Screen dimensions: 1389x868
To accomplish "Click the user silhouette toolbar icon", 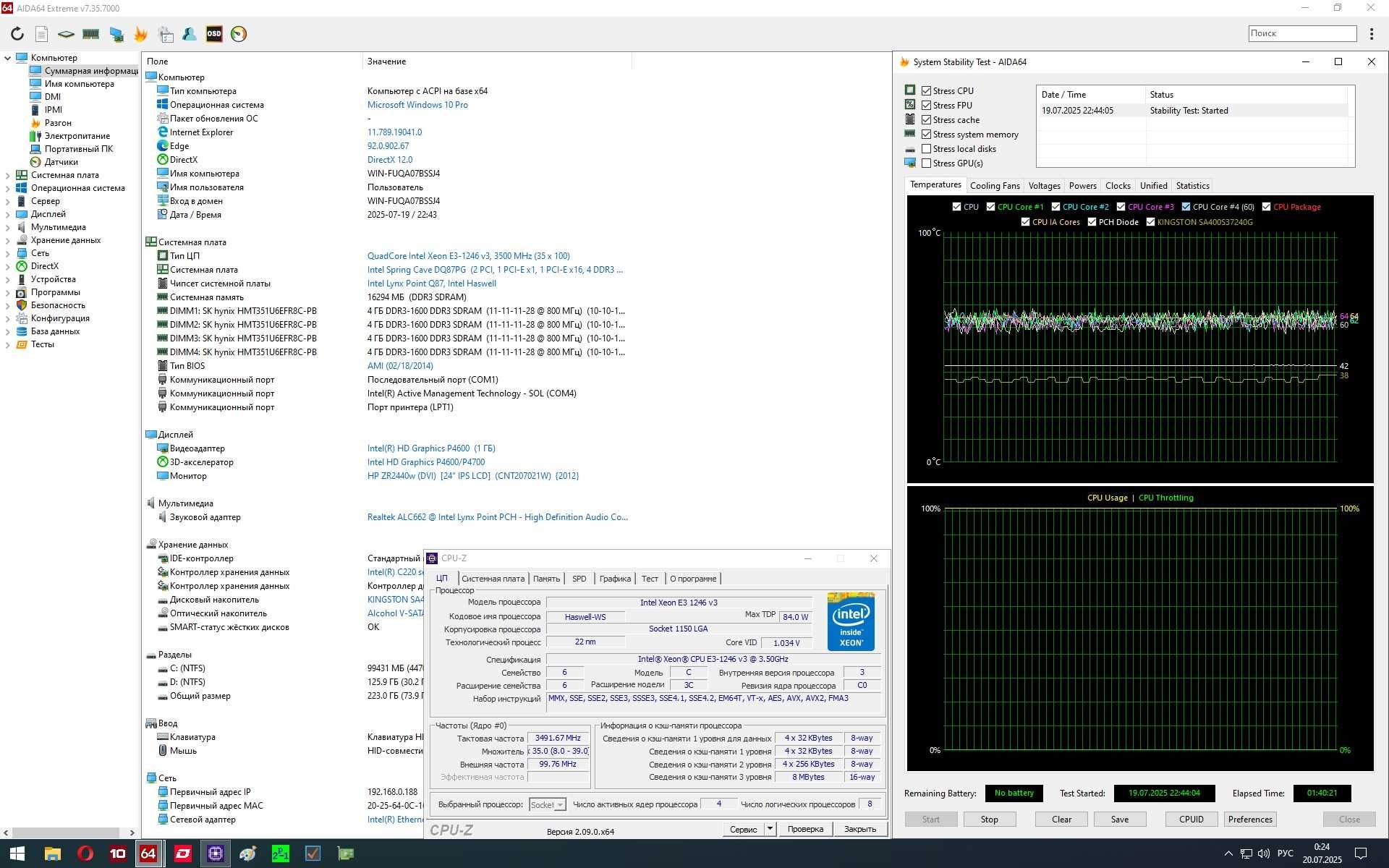I will tap(190, 34).
